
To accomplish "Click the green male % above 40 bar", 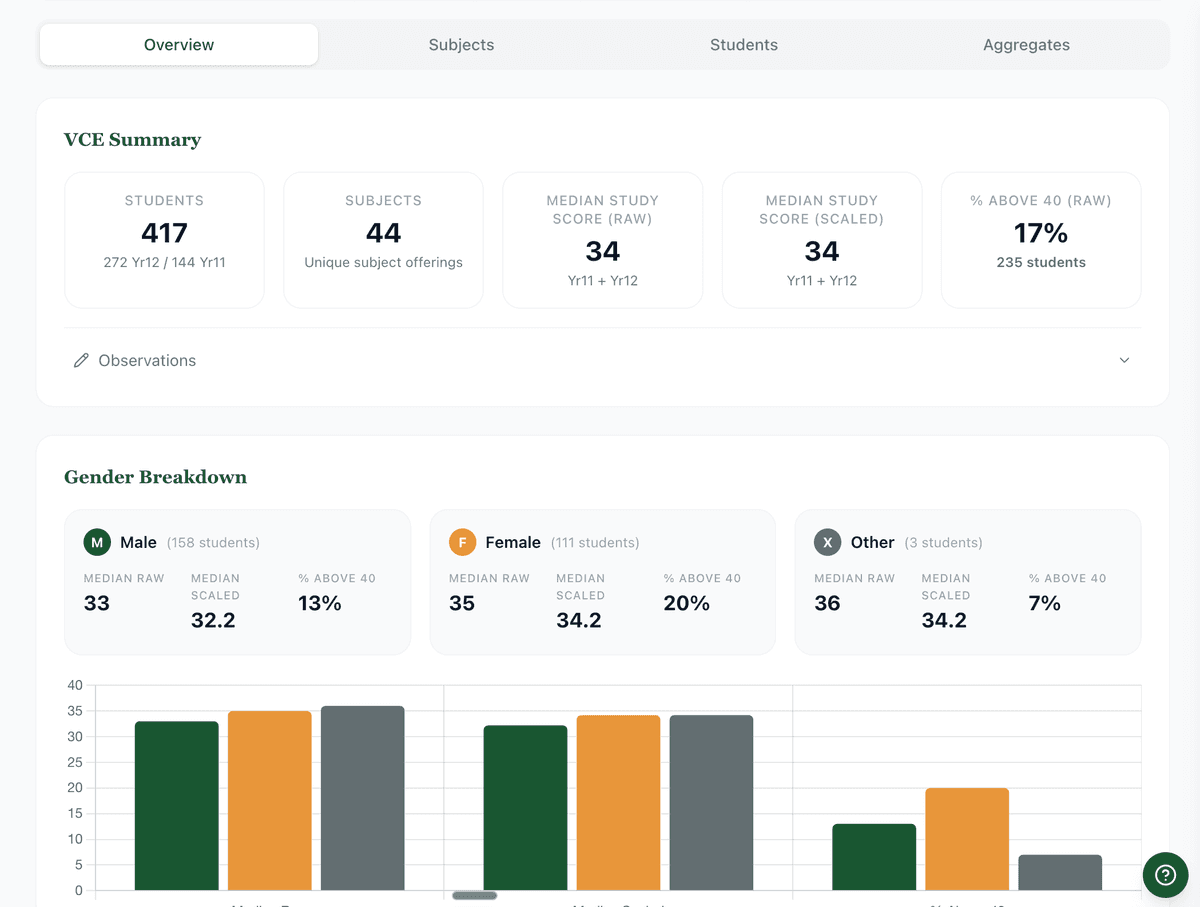I will [874, 857].
